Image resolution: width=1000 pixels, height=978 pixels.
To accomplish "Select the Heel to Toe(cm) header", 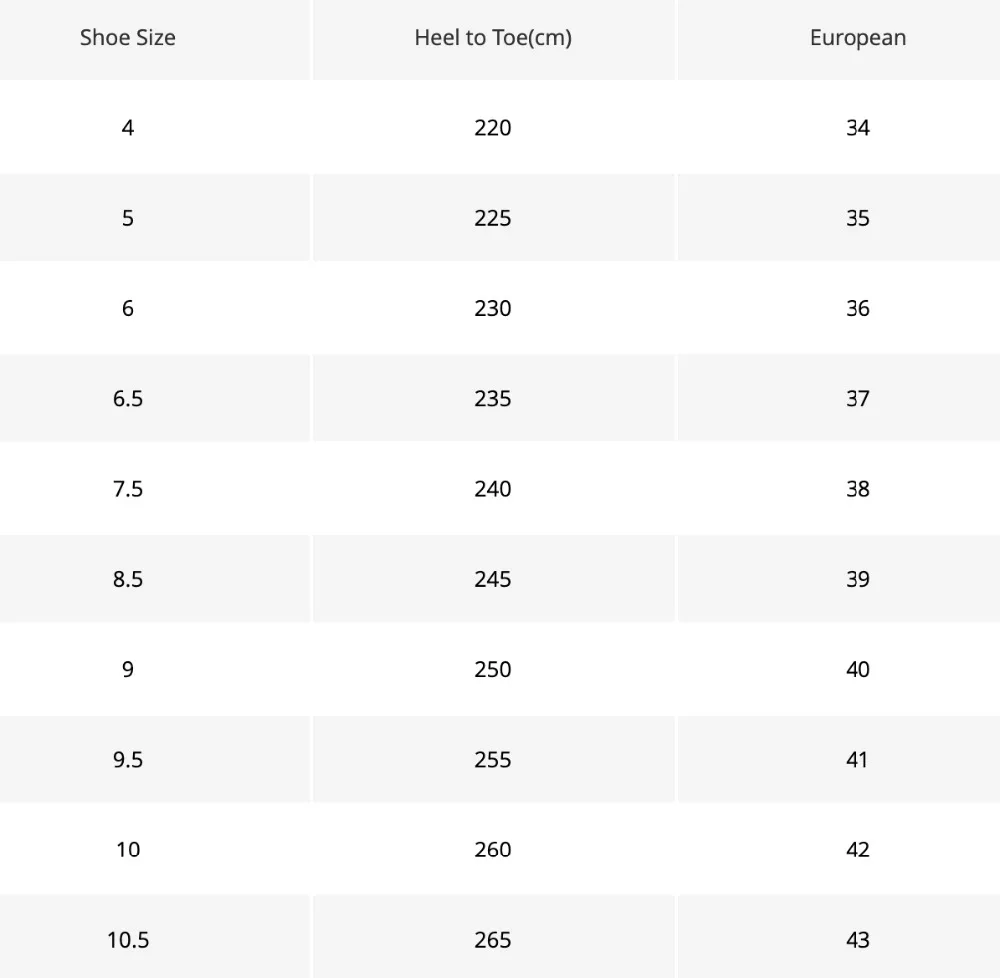I will (493, 38).
